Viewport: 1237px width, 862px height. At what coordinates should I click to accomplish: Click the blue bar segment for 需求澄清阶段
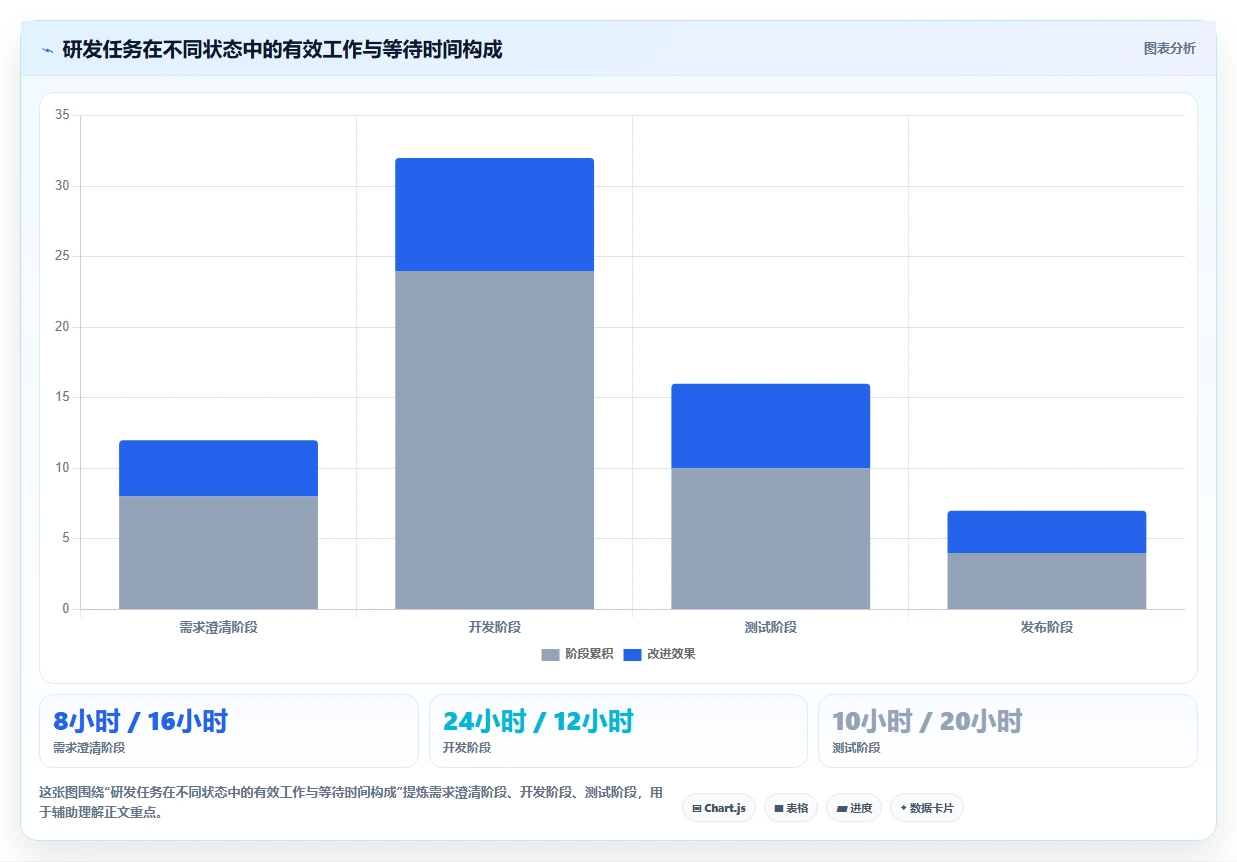(x=218, y=468)
